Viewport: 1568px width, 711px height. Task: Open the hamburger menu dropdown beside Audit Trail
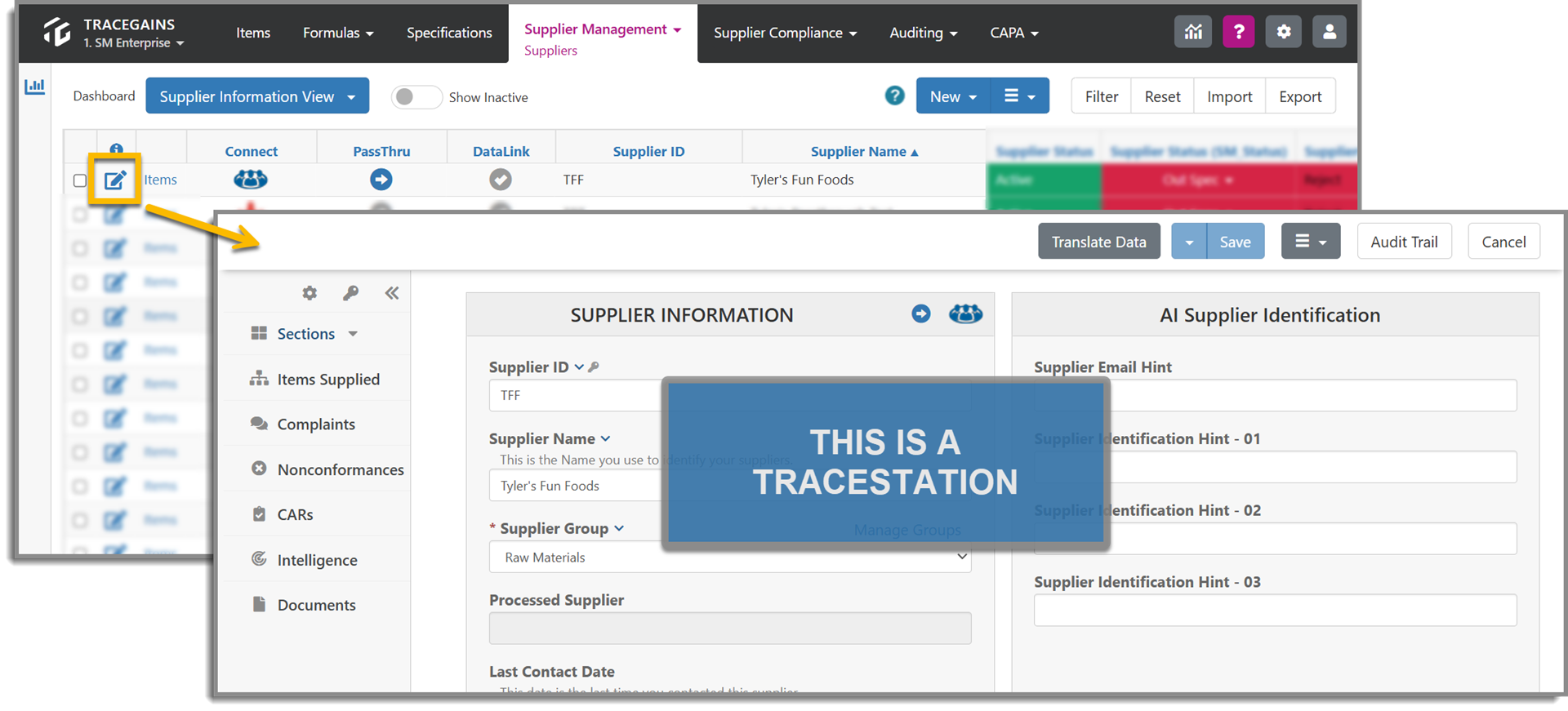tap(1311, 242)
